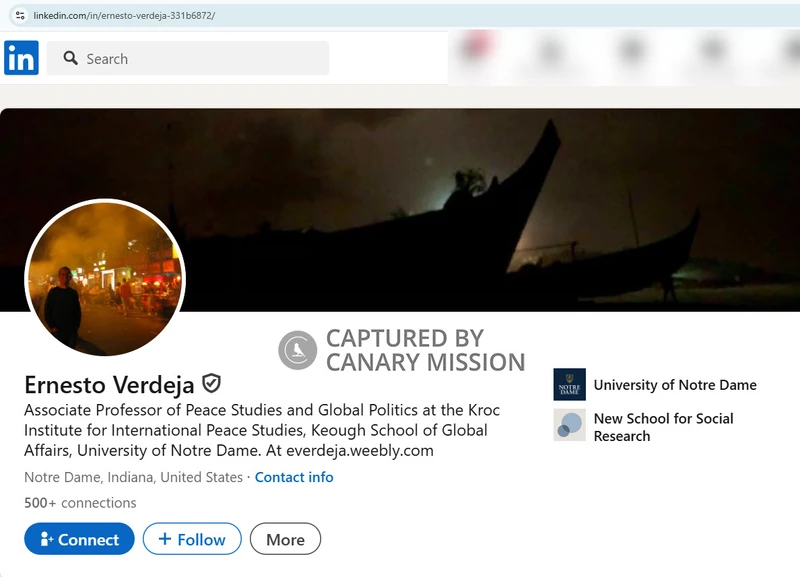The width and height of the screenshot is (800, 577).
Task: Select the Associate Professor of Peace Studies headline
Action: (x=262, y=430)
